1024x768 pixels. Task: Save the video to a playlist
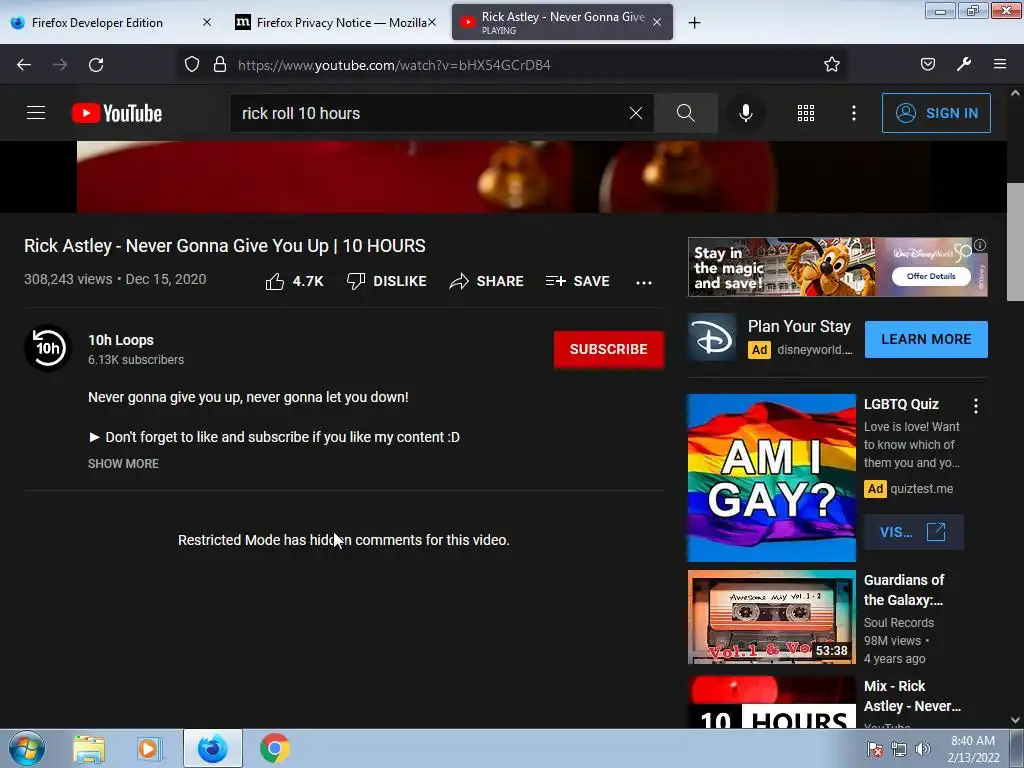(x=578, y=281)
